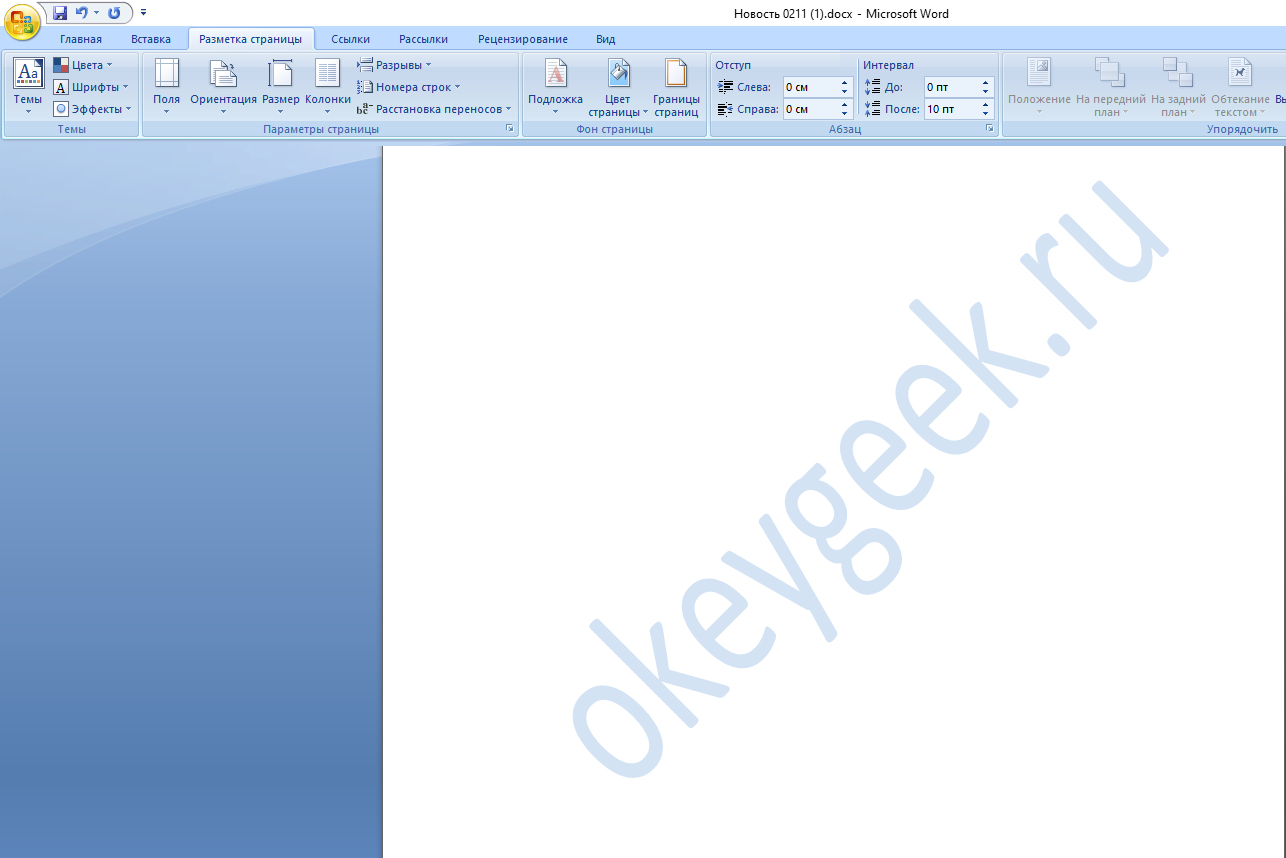Open the Темы themes gallery
The image size is (1286, 858).
click(28, 87)
